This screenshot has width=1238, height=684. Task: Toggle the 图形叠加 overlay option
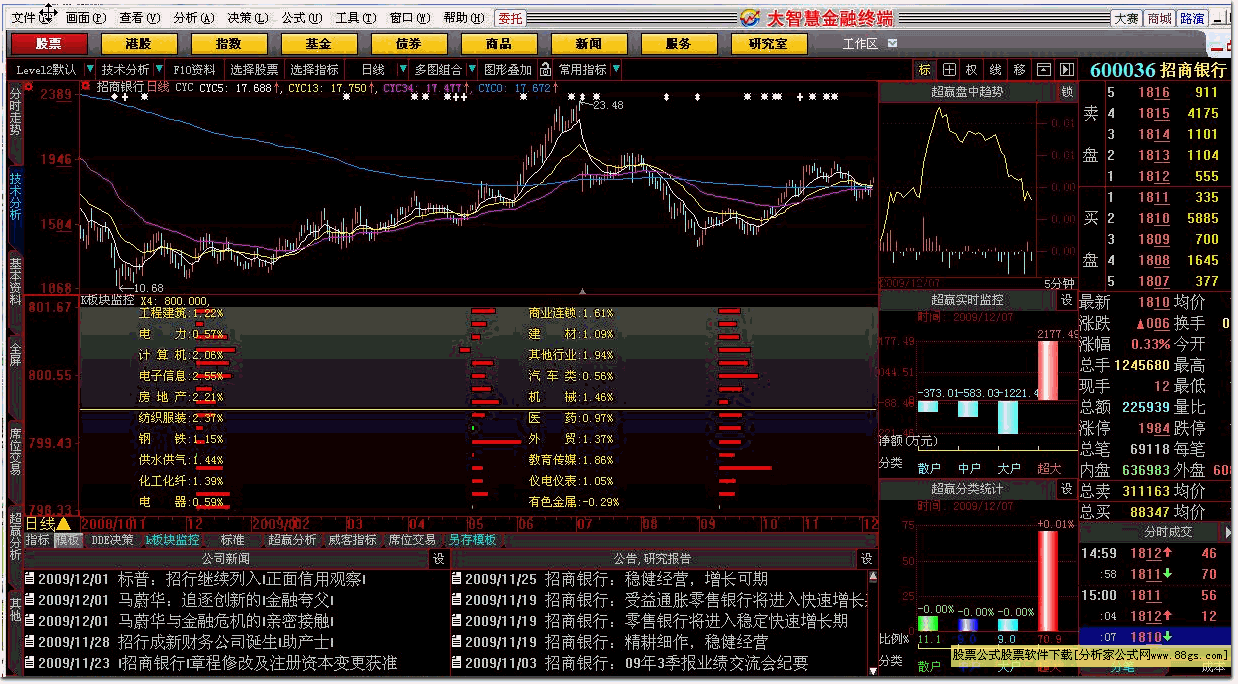509,70
